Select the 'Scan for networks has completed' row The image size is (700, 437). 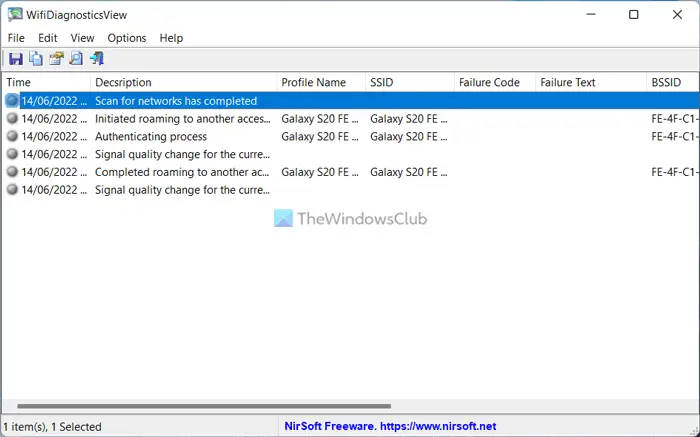click(x=350, y=101)
